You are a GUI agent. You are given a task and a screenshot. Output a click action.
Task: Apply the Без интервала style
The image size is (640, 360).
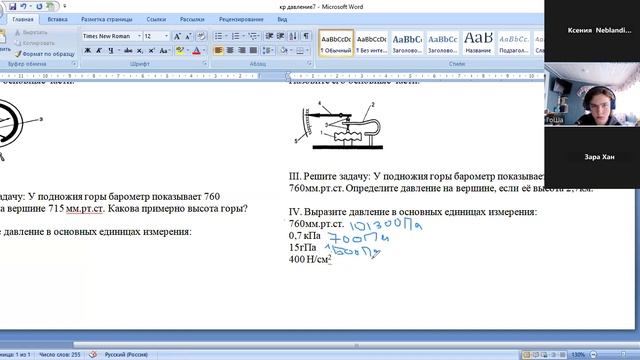tap(371, 43)
